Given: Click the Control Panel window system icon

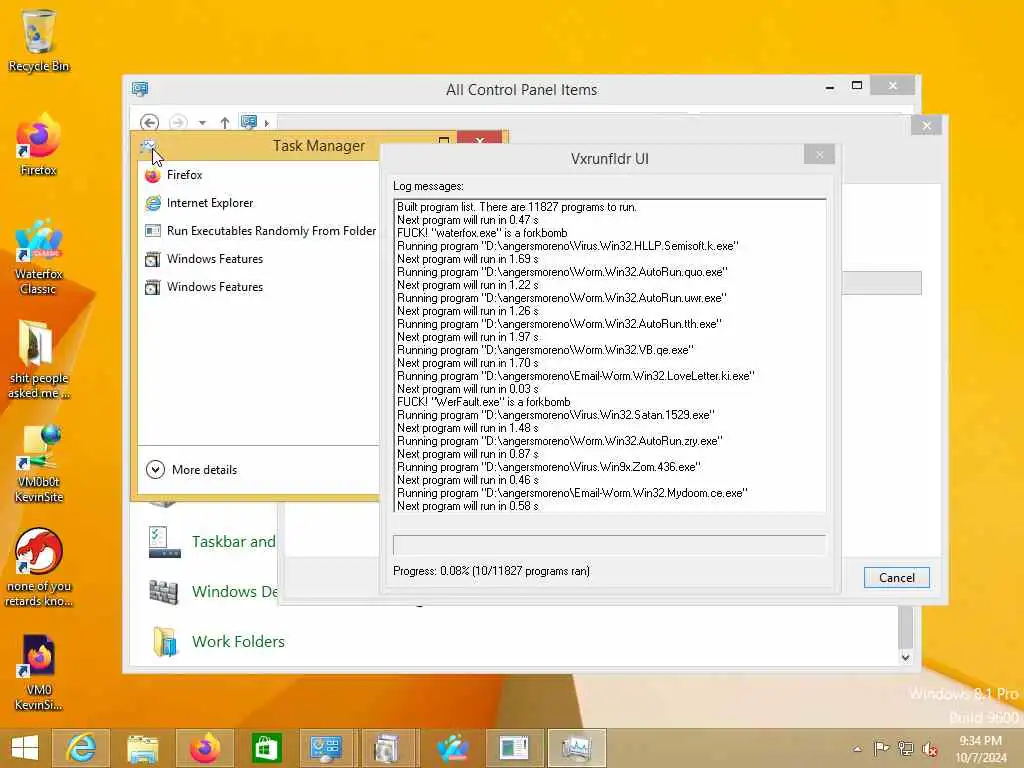Looking at the screenshot, I should (140, 89).
